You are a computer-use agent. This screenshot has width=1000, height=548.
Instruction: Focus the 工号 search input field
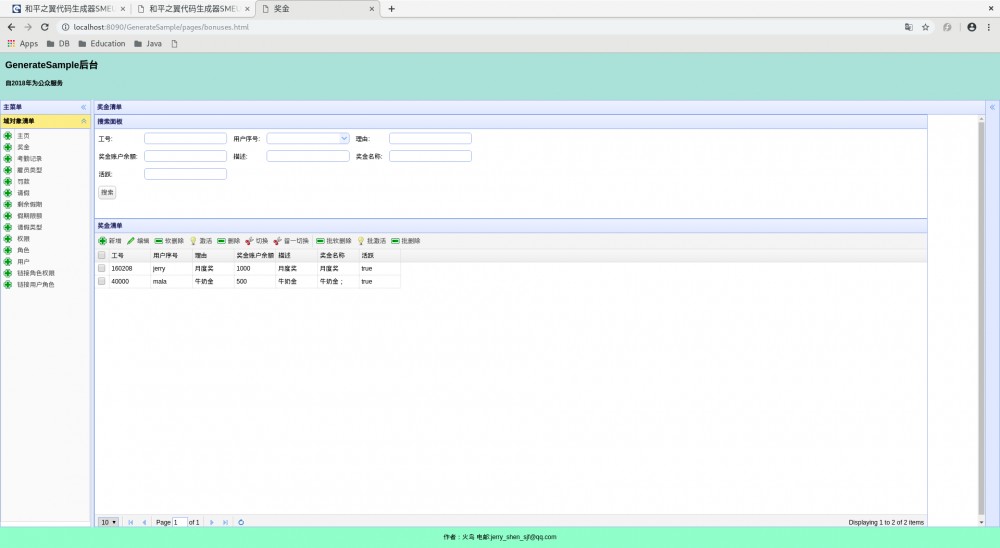[x=186, y=138]
